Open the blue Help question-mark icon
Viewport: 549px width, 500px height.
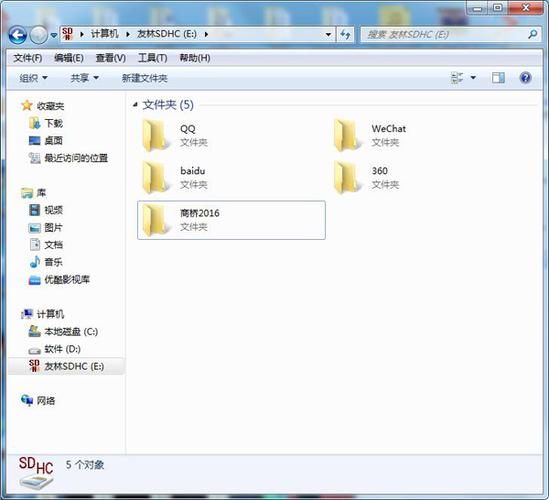(x=525, y=77)
